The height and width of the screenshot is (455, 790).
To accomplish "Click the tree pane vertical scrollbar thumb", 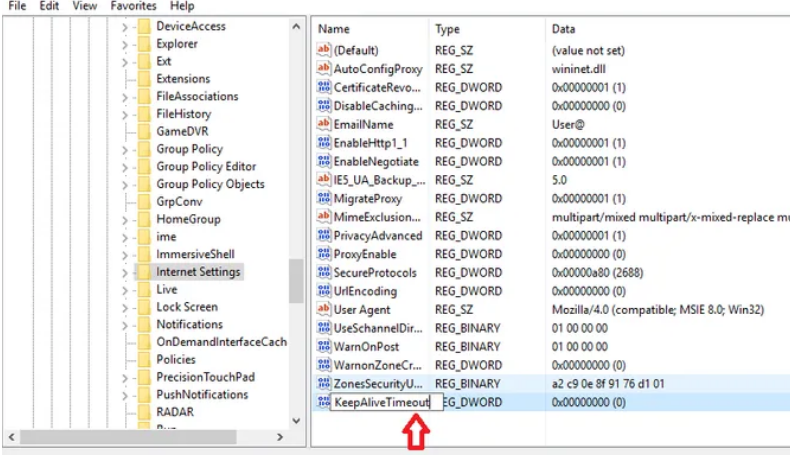I will [296, 280].
